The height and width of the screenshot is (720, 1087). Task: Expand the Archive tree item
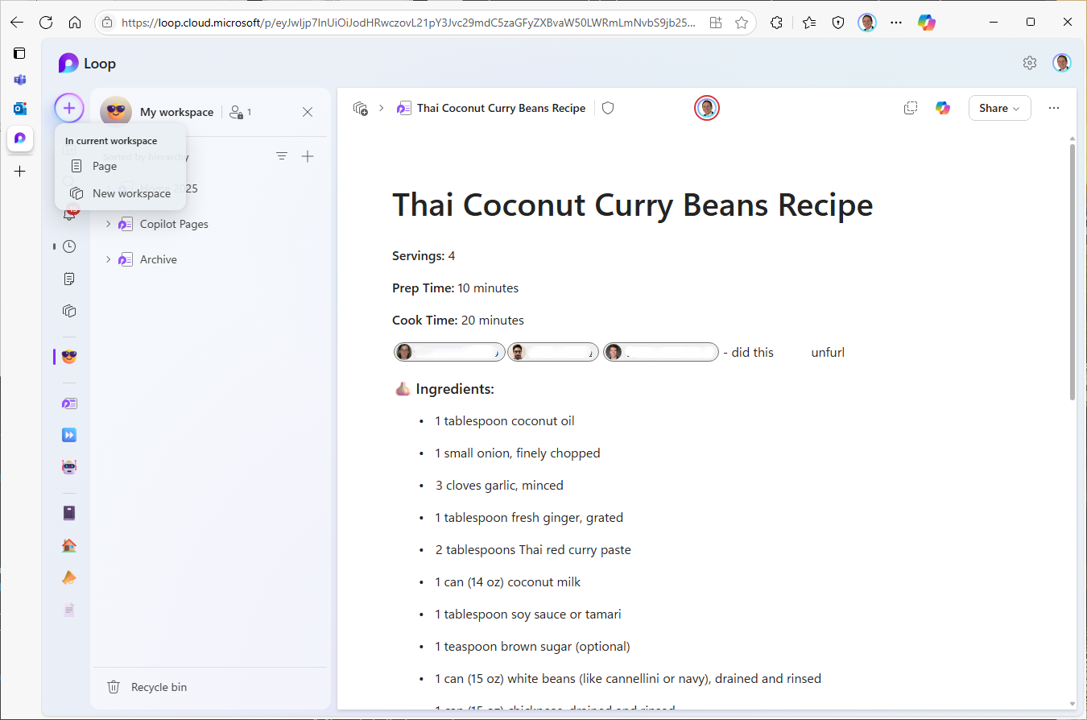coord(108,259)
